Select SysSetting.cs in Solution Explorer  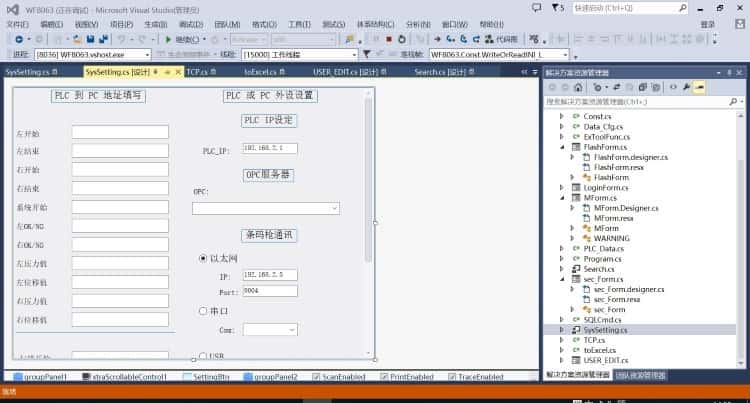[605, 330]
